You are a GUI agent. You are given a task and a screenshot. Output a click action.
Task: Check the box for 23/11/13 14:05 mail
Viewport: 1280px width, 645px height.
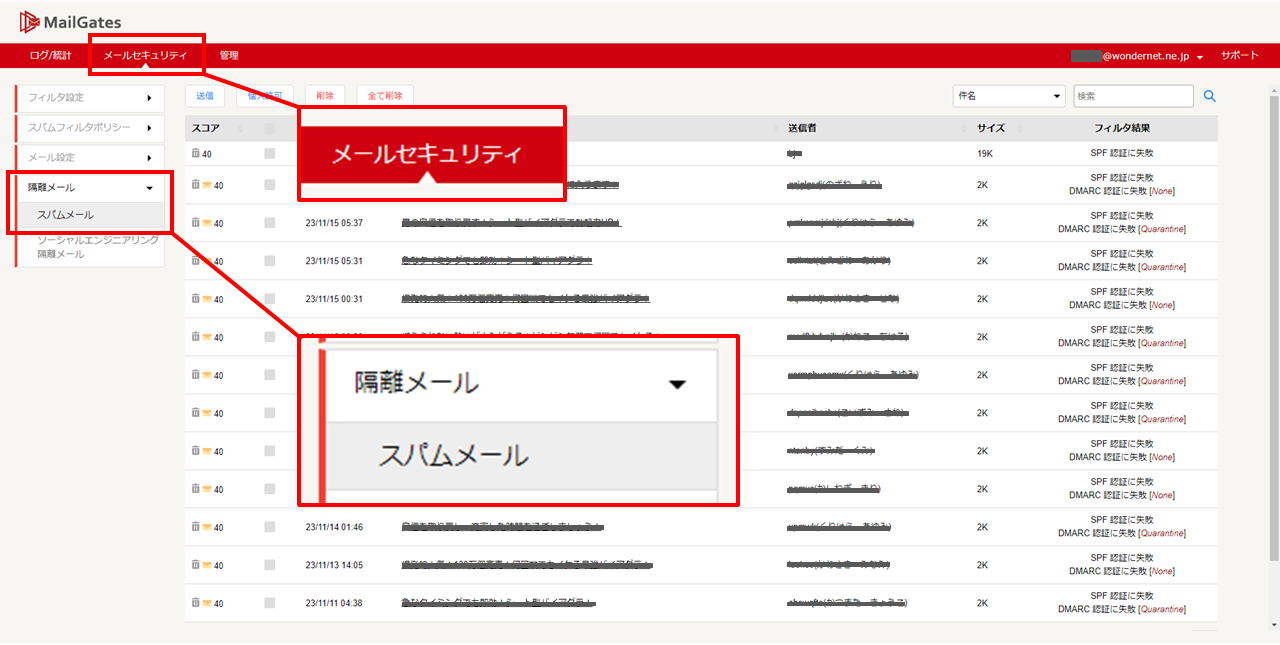coord(269,565)
